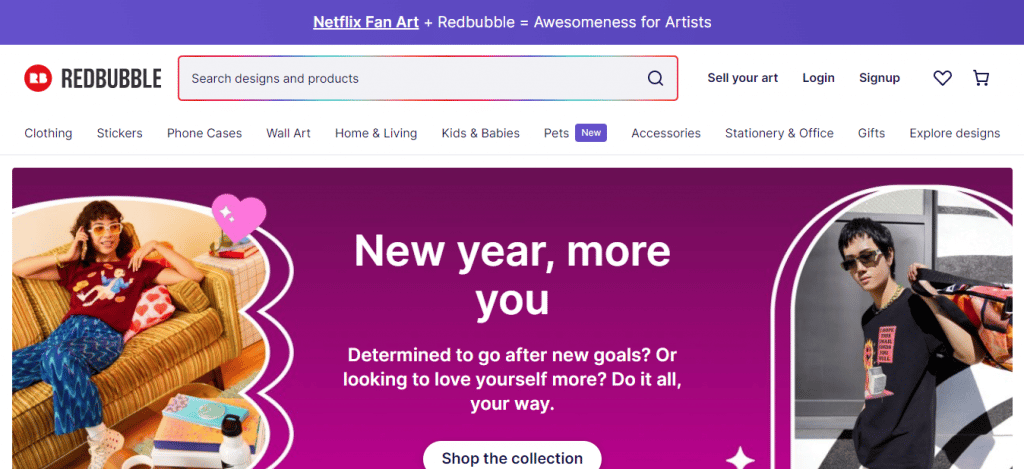The height and width of the screenshot is (469, 1024).
Task: Open the shopping cart icon
Action: pyautogui.click(x=981, y=78)
